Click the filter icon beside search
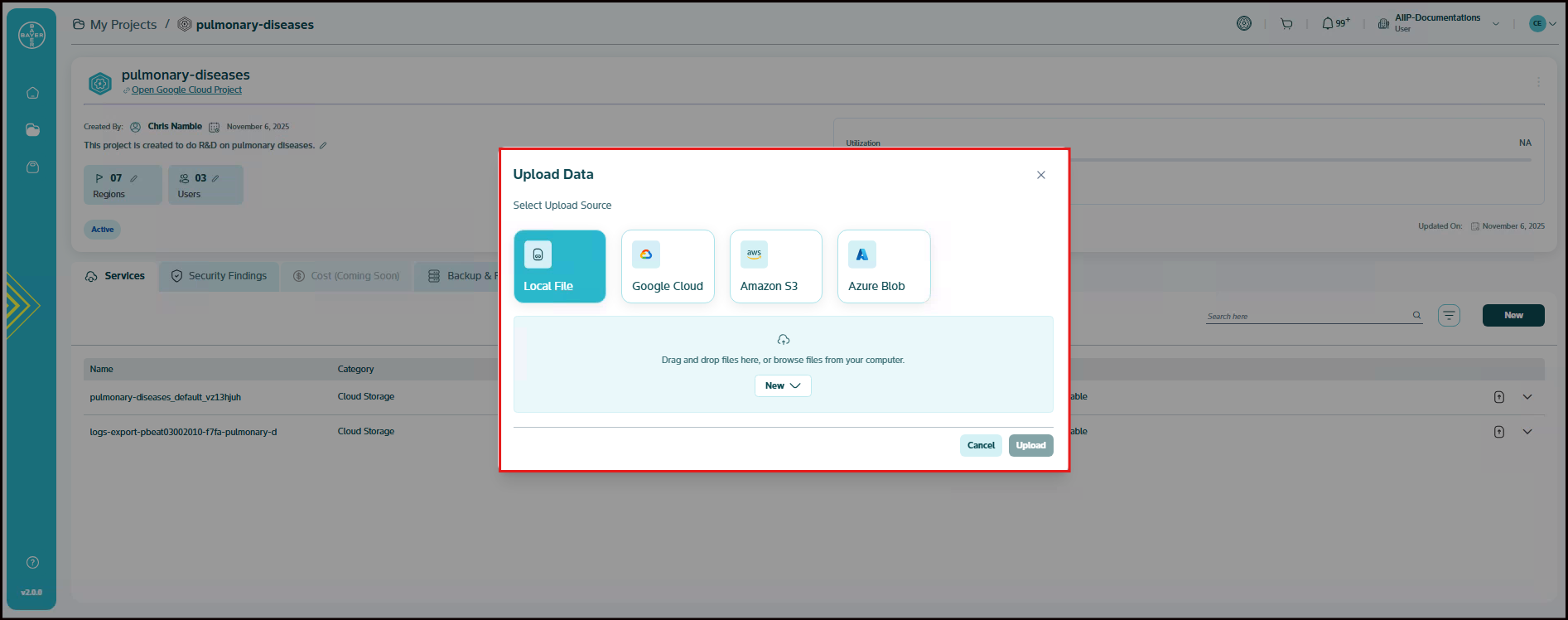1568x620 pixels. click(1449, 316)
